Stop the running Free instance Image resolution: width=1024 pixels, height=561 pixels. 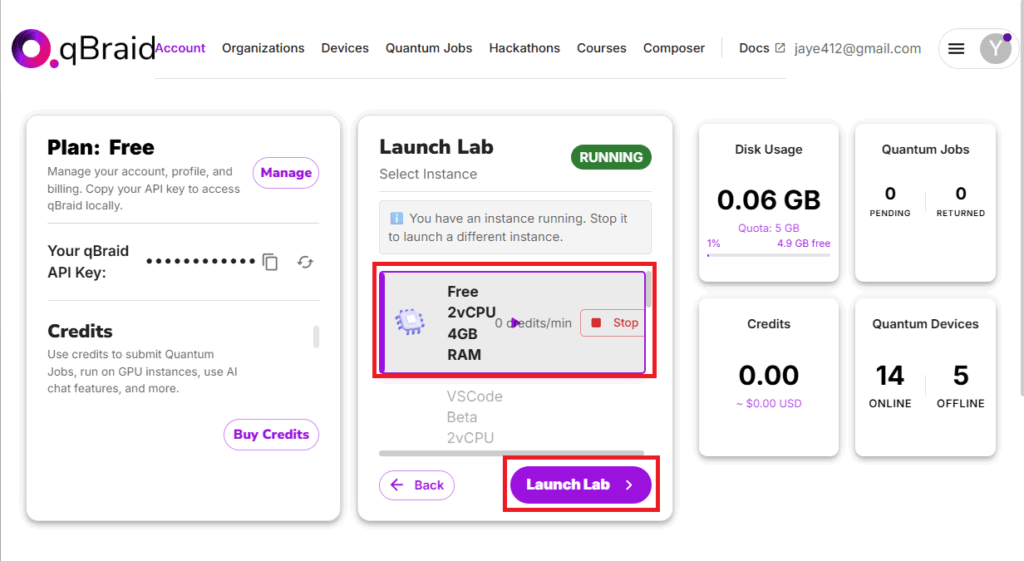[613, 323]
